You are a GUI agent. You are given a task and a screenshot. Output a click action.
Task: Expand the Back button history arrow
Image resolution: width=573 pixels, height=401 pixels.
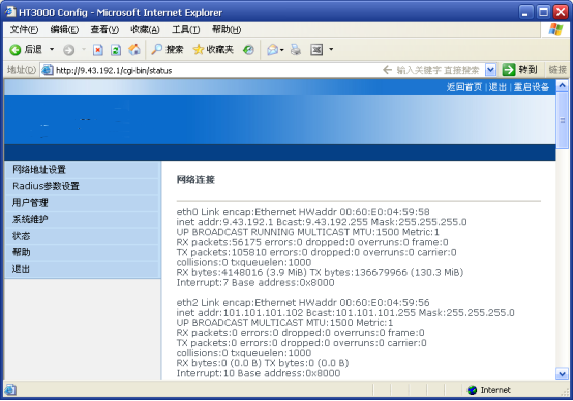tap(52, 49)
